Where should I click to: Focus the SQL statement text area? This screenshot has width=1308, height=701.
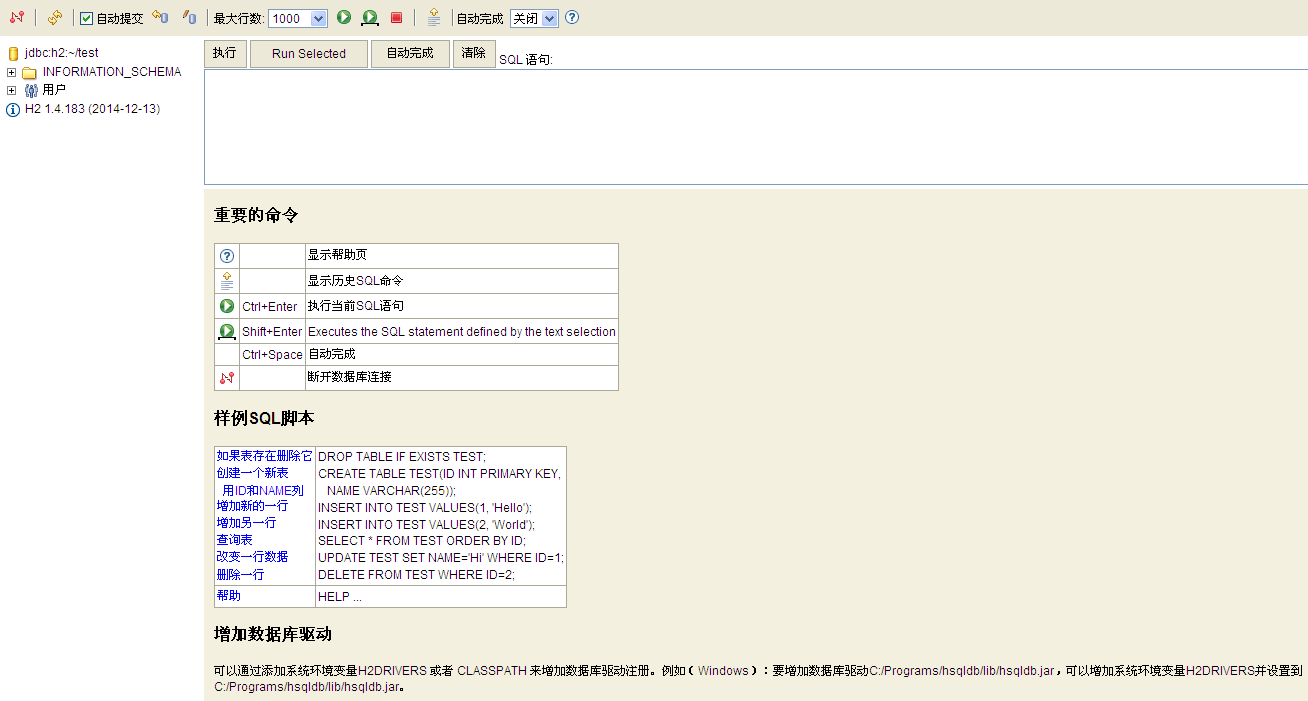[x=756, y=127]
